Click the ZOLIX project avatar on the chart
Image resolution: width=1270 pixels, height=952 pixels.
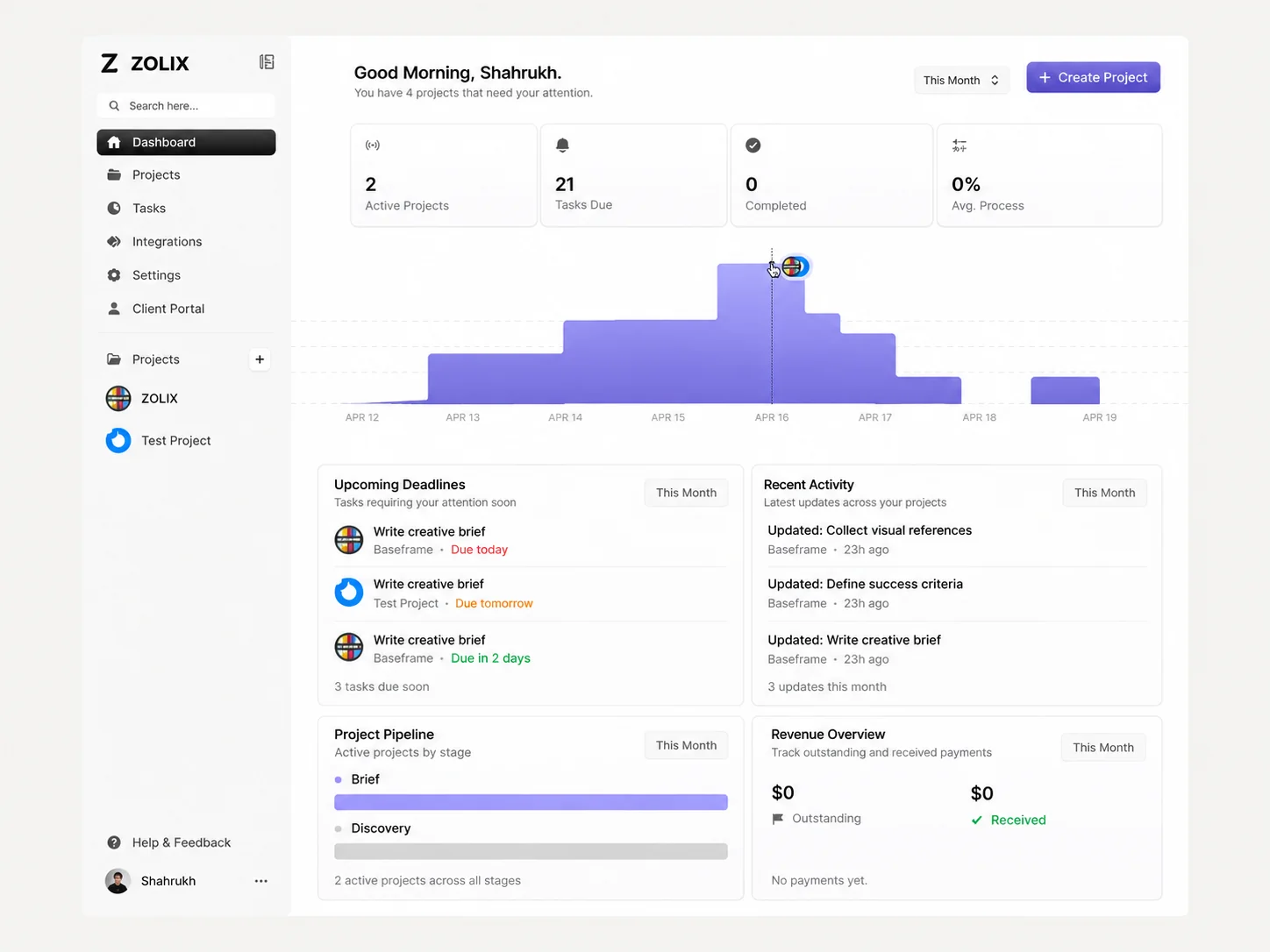coord(793,266)
